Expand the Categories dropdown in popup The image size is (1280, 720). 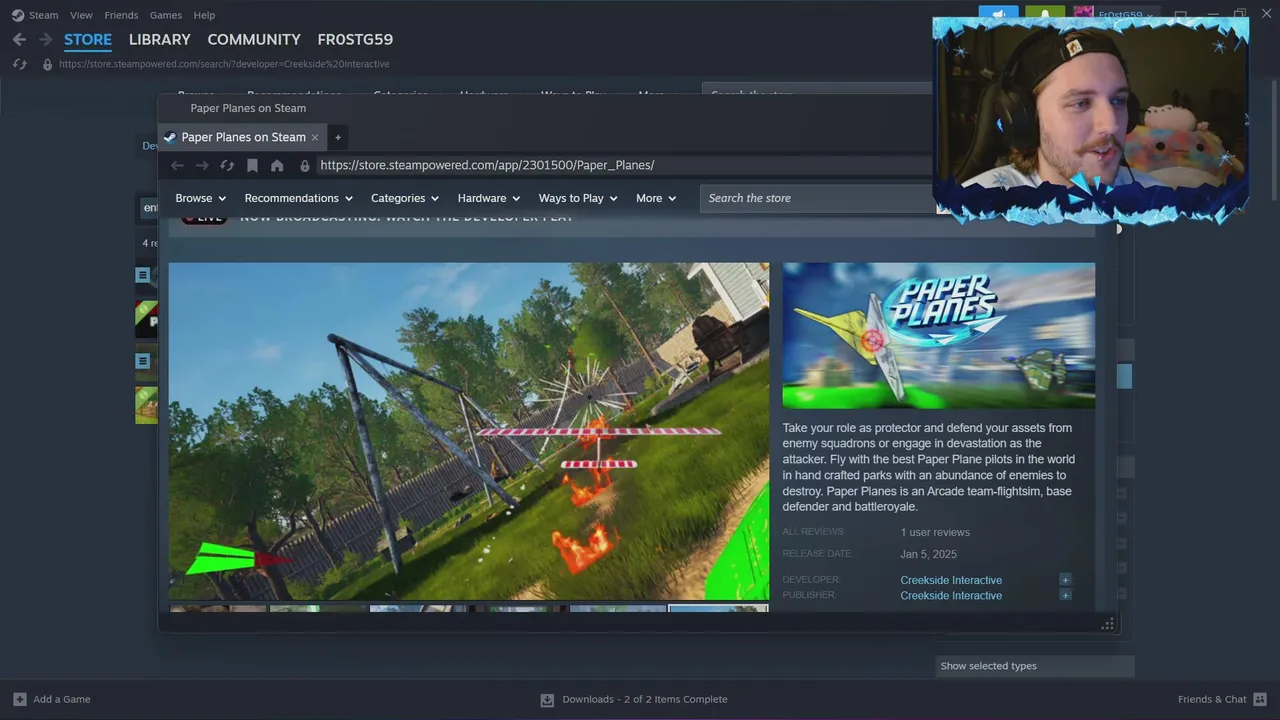tap(405, 198)
